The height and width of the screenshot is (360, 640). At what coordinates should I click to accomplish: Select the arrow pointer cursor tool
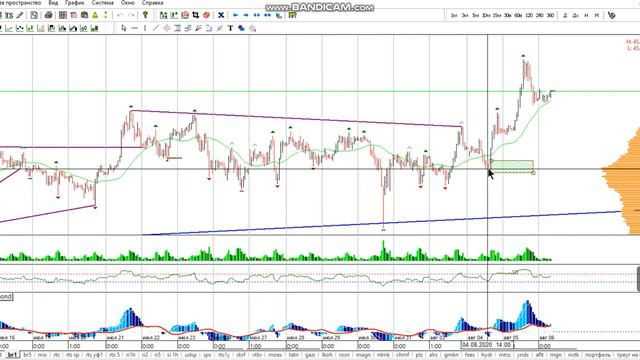pos(124,28)
